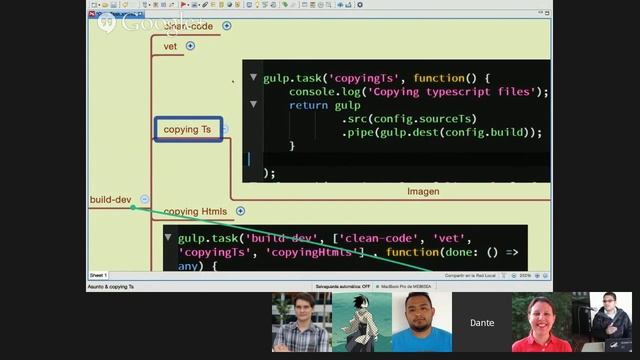Image resolution: width=640 pixels, height=360 pixels.
Task: Expand the vet topic
Action: (190, 46)
